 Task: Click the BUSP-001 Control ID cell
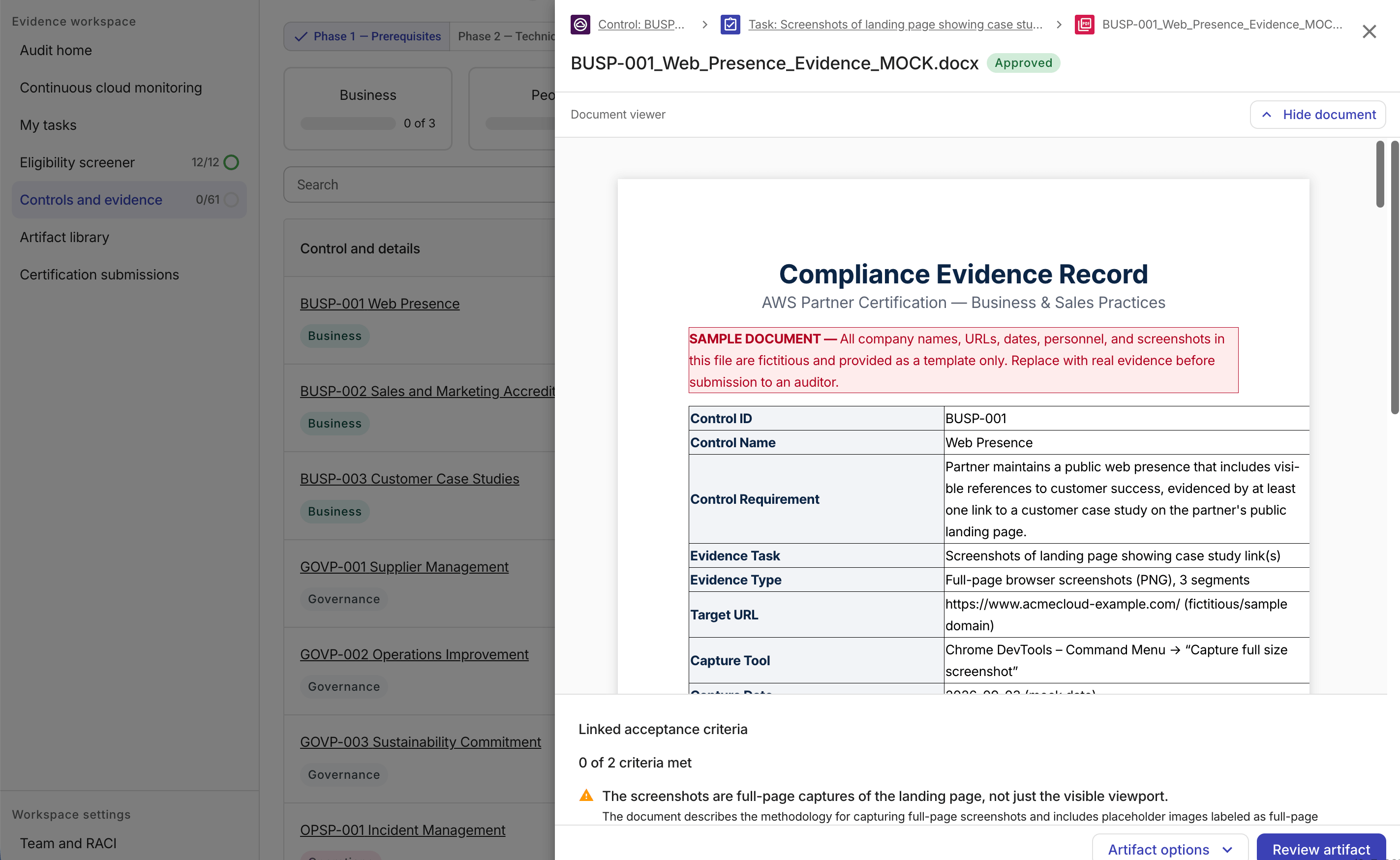pyautogui.click(x=1126, y=418)
